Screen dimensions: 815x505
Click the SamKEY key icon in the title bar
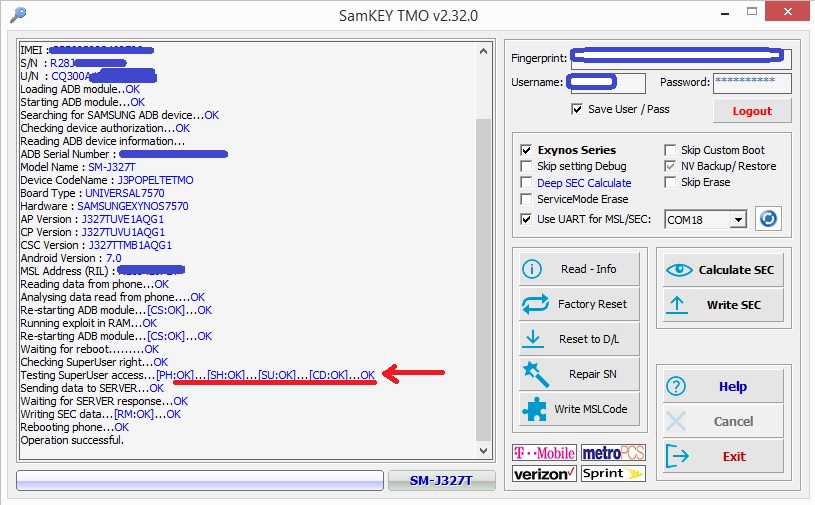(x=18, y=14)
